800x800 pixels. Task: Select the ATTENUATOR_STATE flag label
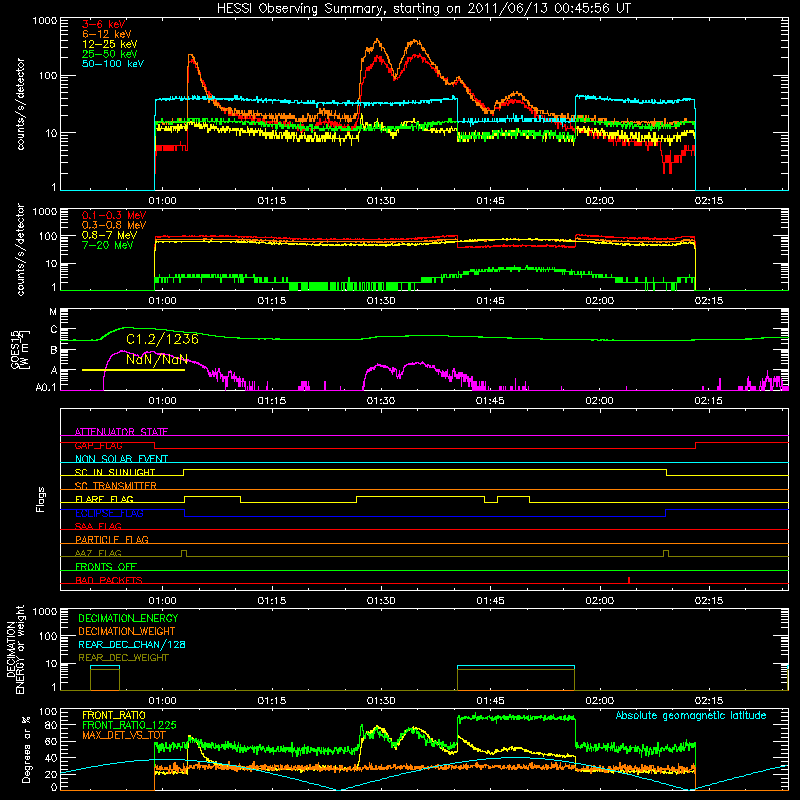click(121, 432)
